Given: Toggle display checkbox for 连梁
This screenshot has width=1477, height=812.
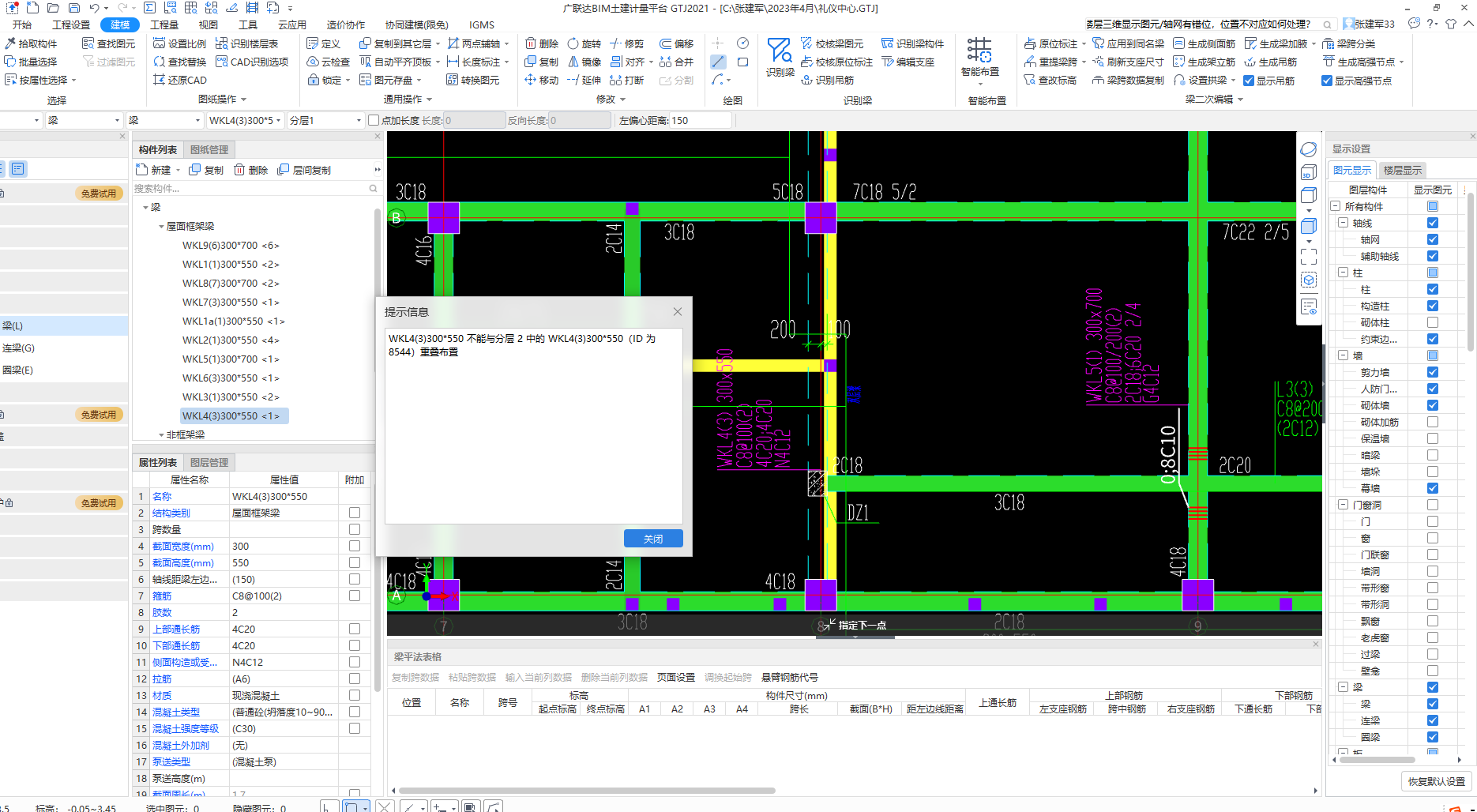Looking at the screenshot, I should [x=1433, y=720].
